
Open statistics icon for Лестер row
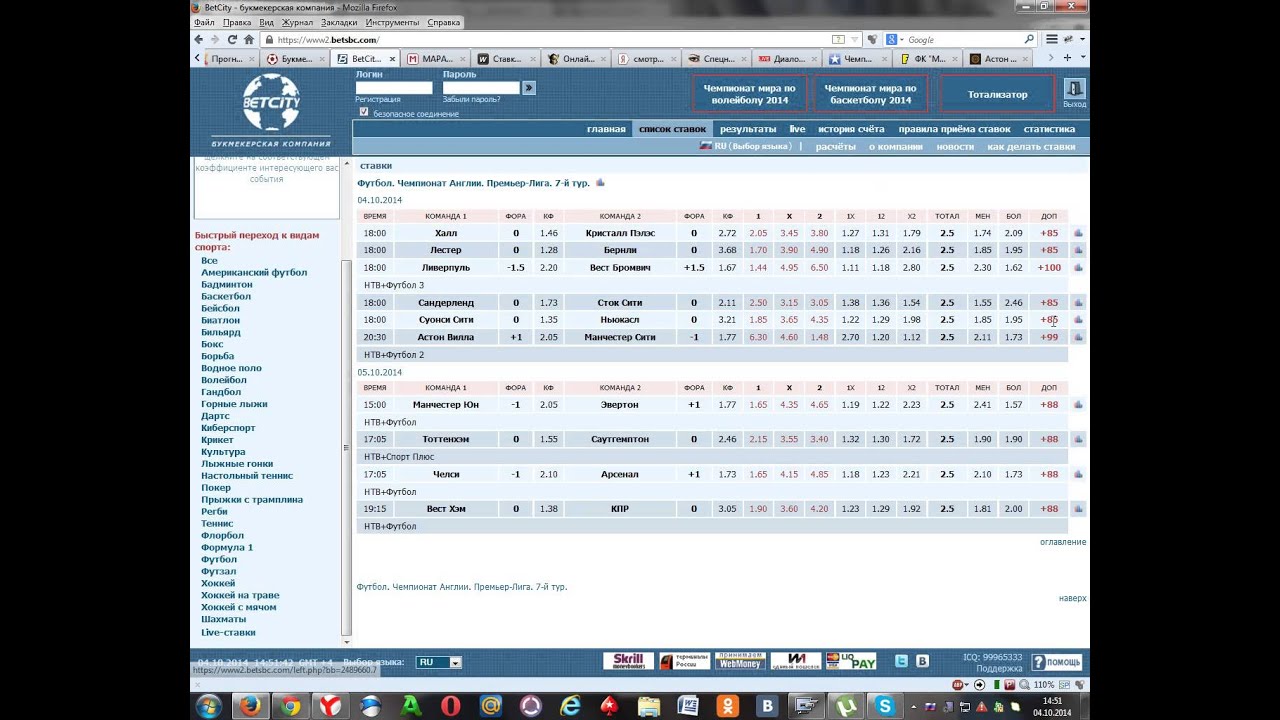pyautogui.click(x=1078, y=250)
